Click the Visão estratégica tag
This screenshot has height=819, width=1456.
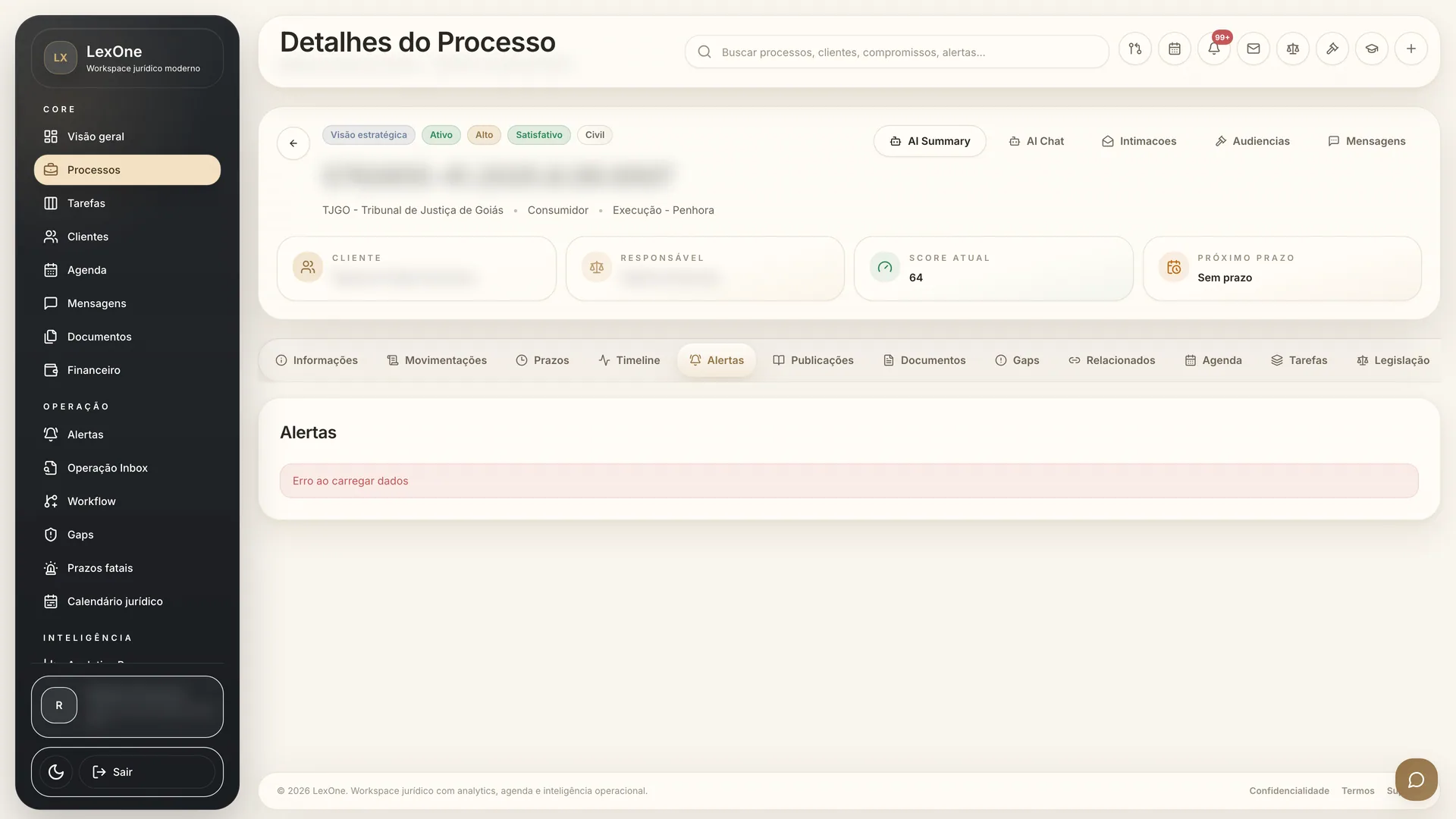click(x=369, y=135)
